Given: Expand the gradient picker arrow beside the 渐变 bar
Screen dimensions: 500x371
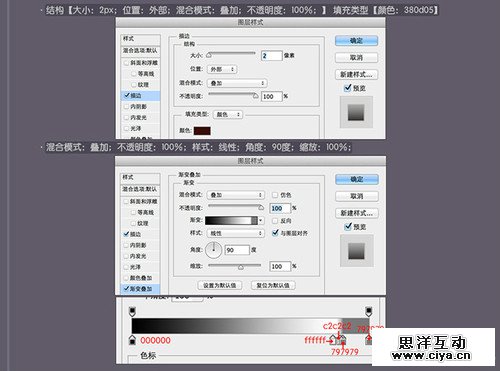Looking at the screenshot, I should pyautogui.click(x=261, y=220).
